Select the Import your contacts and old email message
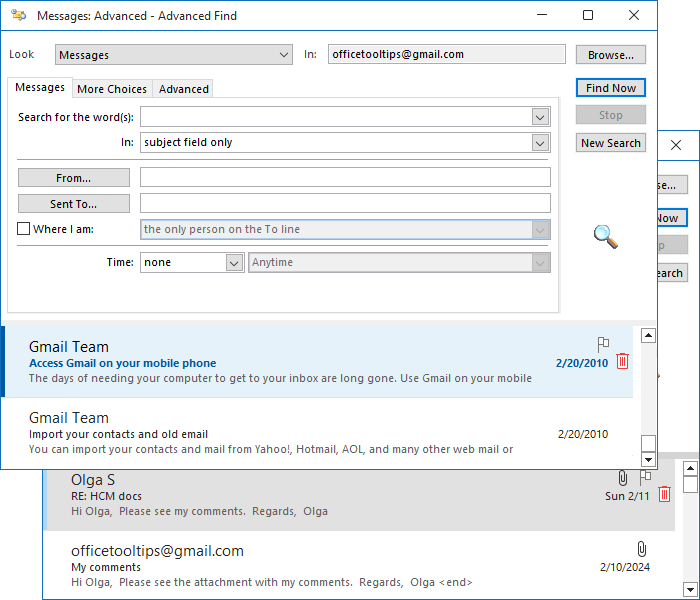700x600 pixels. coord(317,433)
